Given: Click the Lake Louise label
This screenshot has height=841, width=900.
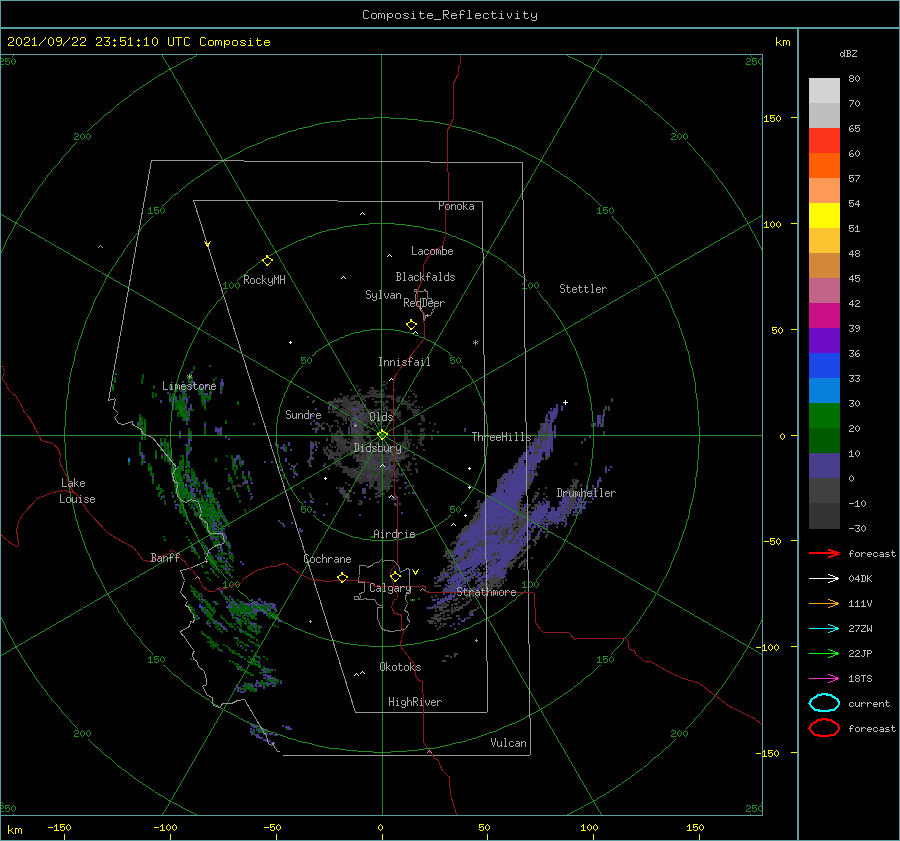Looking at the screenshot, I should coord(77,491).
